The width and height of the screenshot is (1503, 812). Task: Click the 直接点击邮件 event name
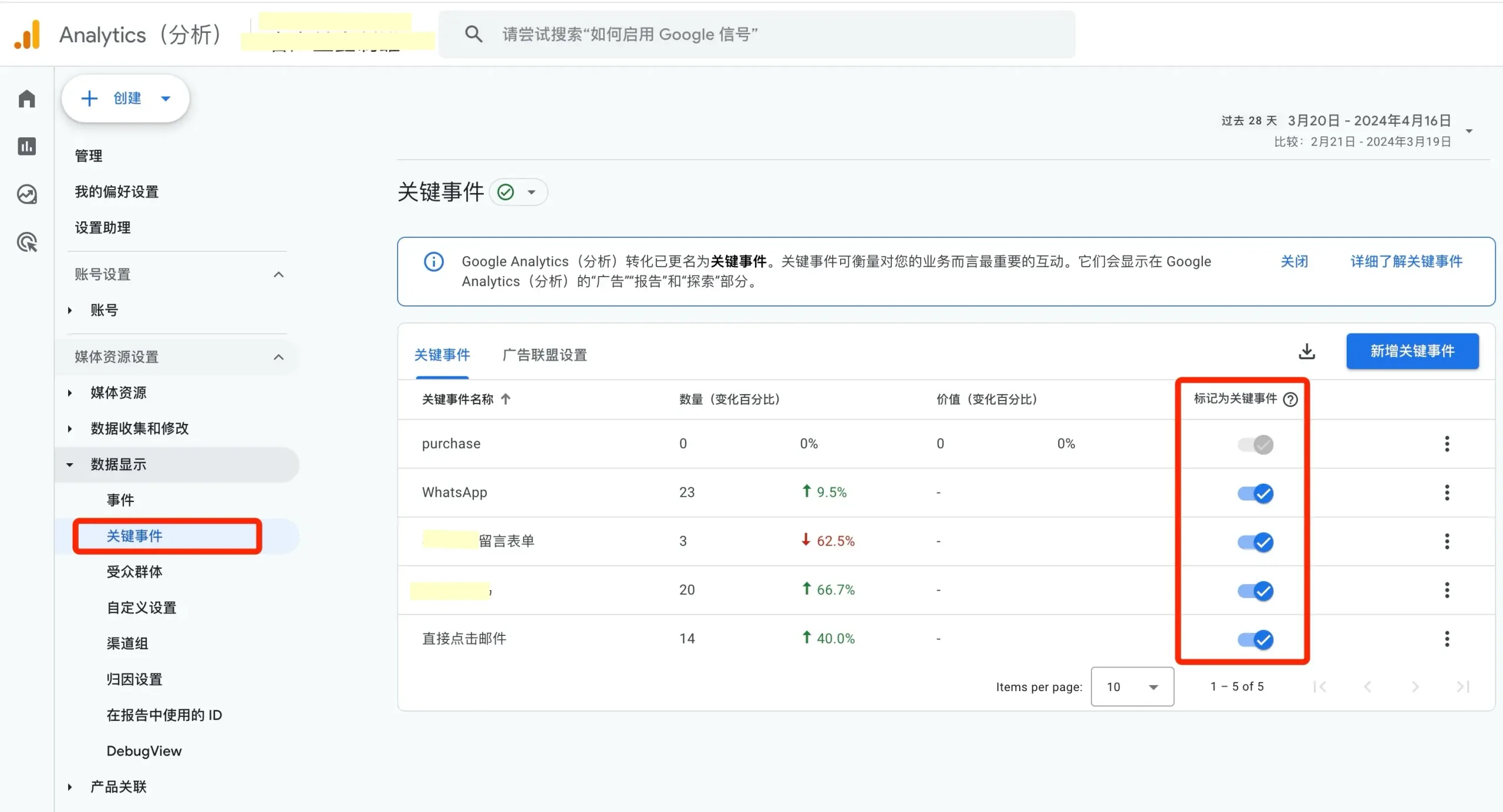tap(464, 639)
